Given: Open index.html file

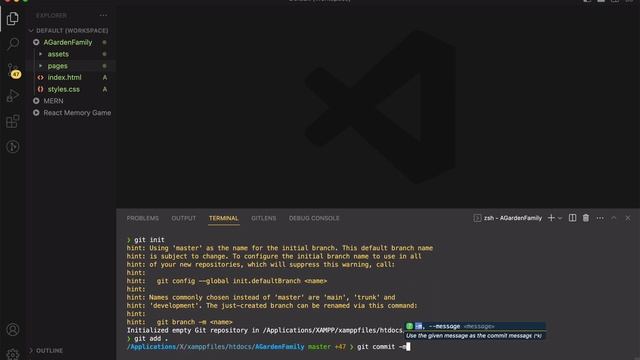Looking at the screenshot, I should pyautogui.click(x=64, y=77).
